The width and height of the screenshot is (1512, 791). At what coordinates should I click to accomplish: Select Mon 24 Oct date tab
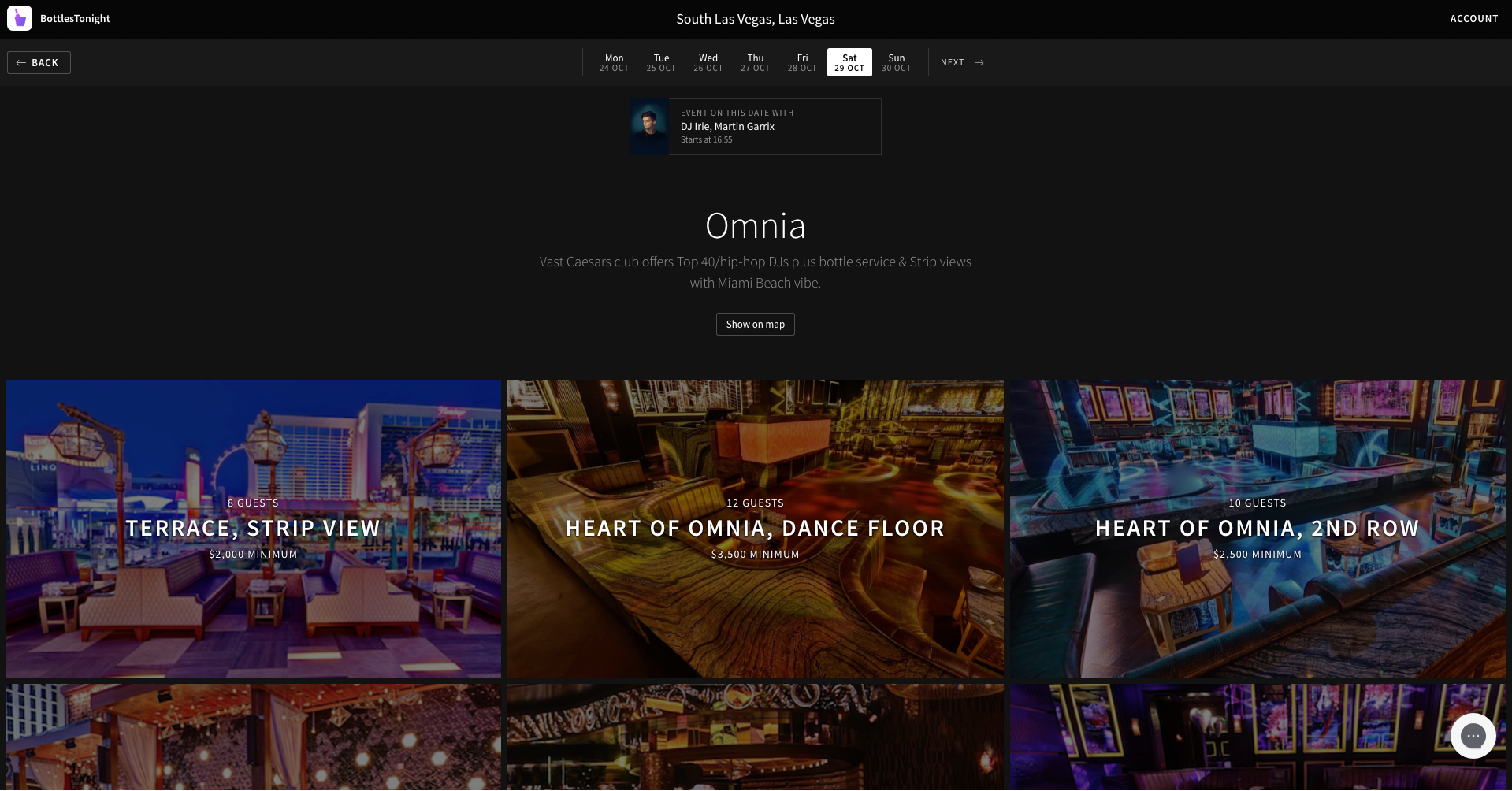coord(614,62)
